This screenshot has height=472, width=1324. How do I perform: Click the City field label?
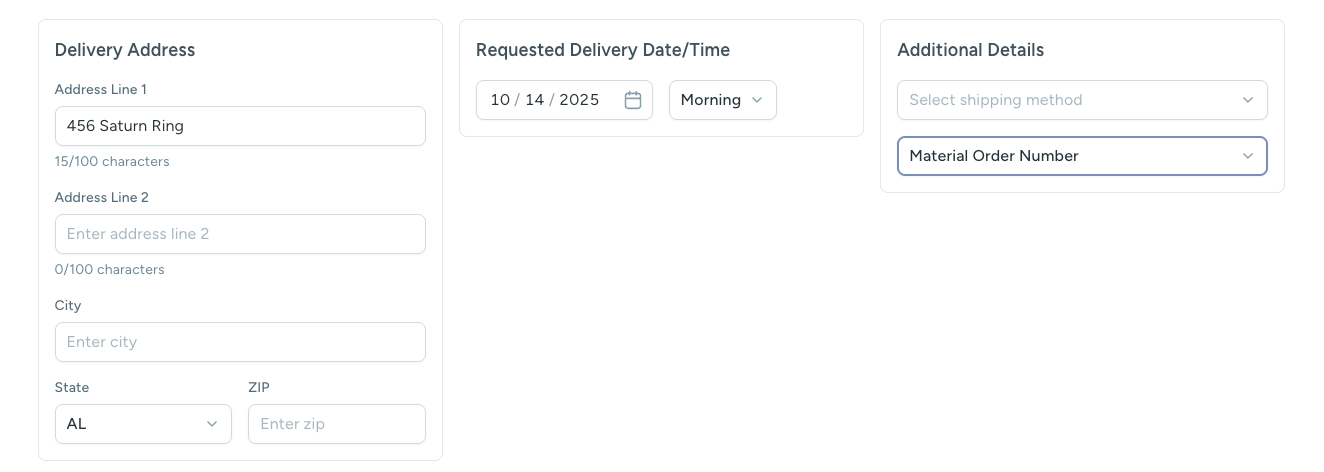(x=68, y=306)
